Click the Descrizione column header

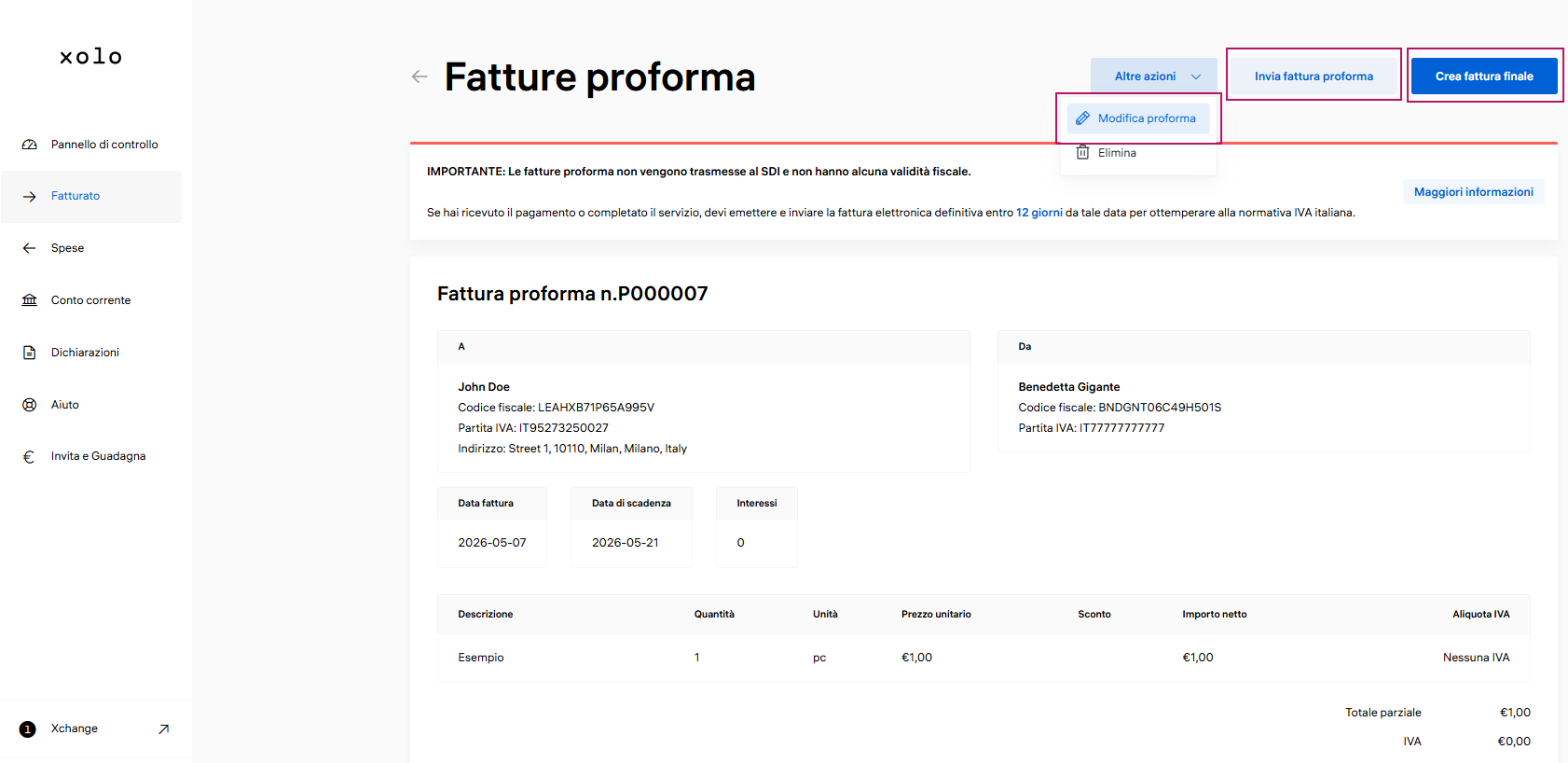tap(486, 615)
